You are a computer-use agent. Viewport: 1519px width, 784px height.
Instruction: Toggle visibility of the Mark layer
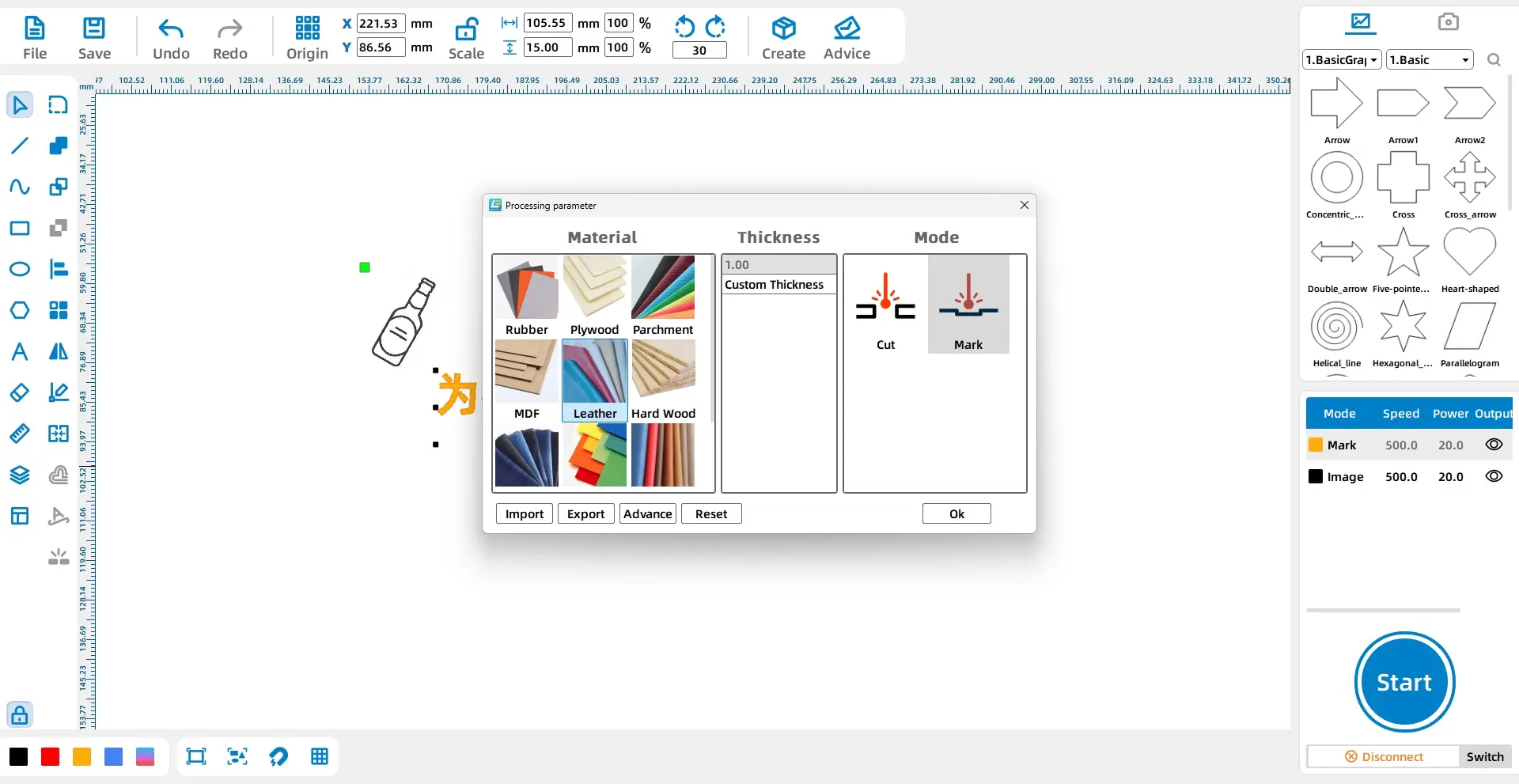[1494, 445]
